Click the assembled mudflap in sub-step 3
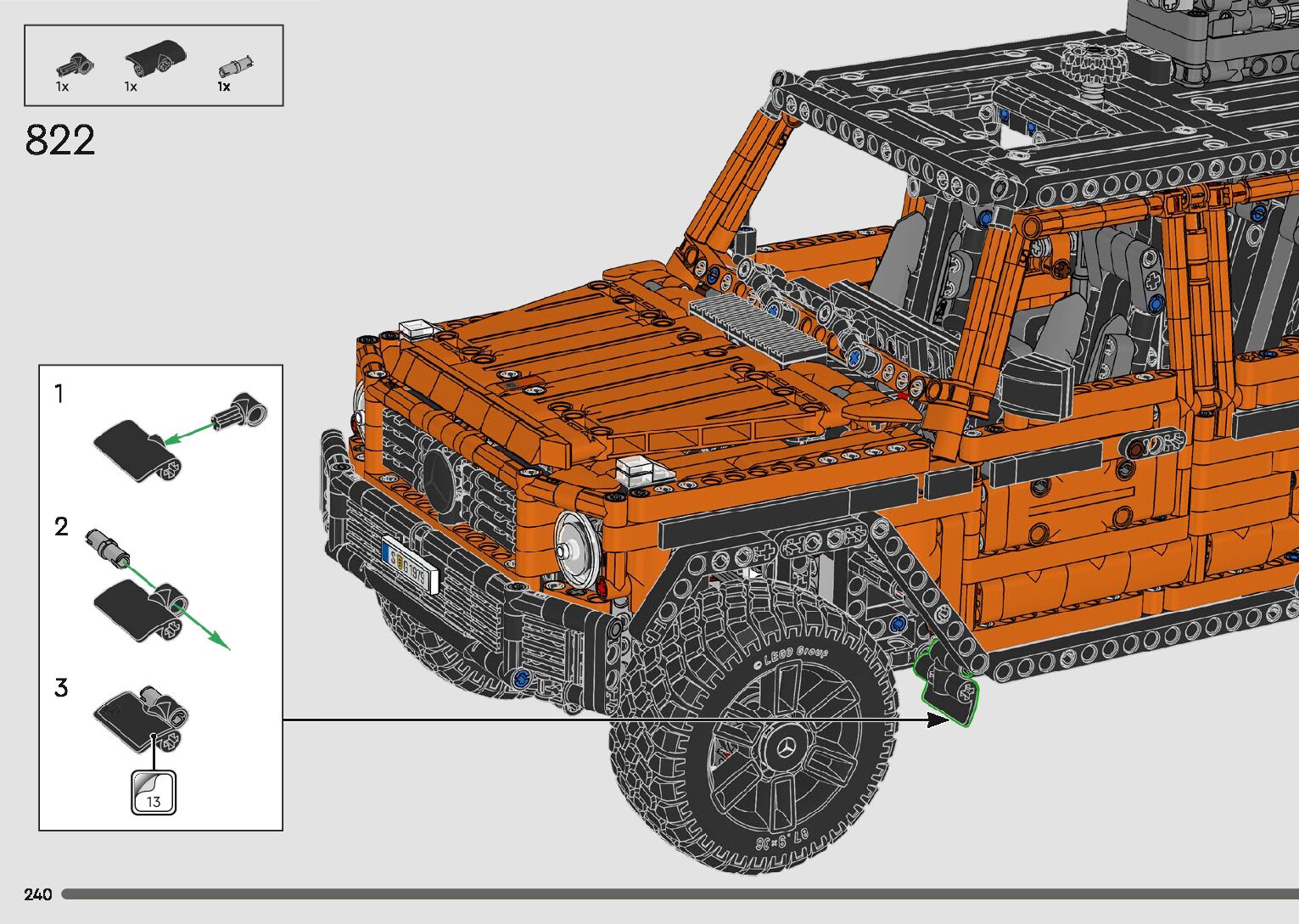The image size is (1299, 924). pyautogui.click(x=142, y=718)
